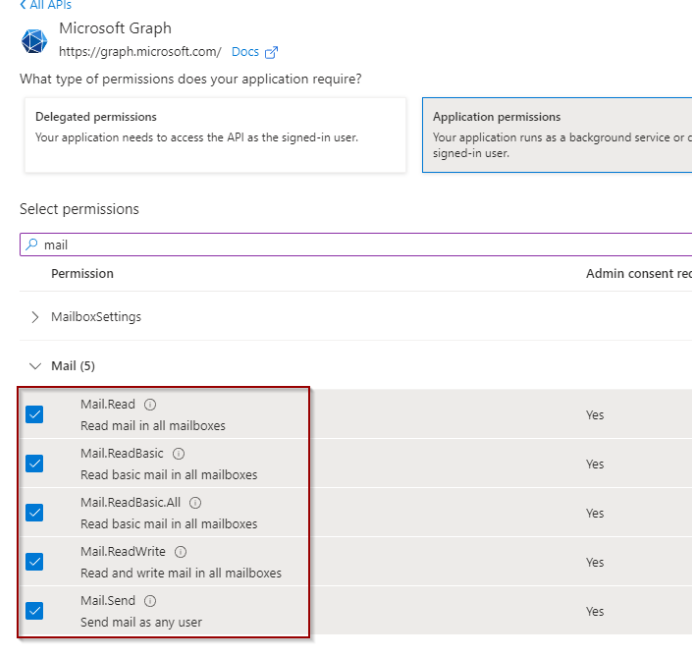Click the search magnifier icon
Image resolution: width=692 pixels, height=655 pixels.
tap(31, 244)
